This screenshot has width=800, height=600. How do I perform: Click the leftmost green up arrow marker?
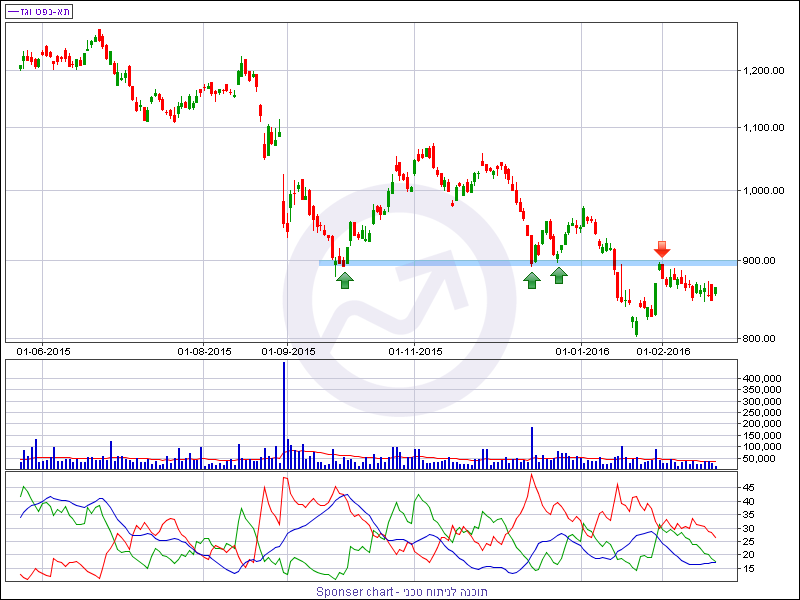click(345, 280)
